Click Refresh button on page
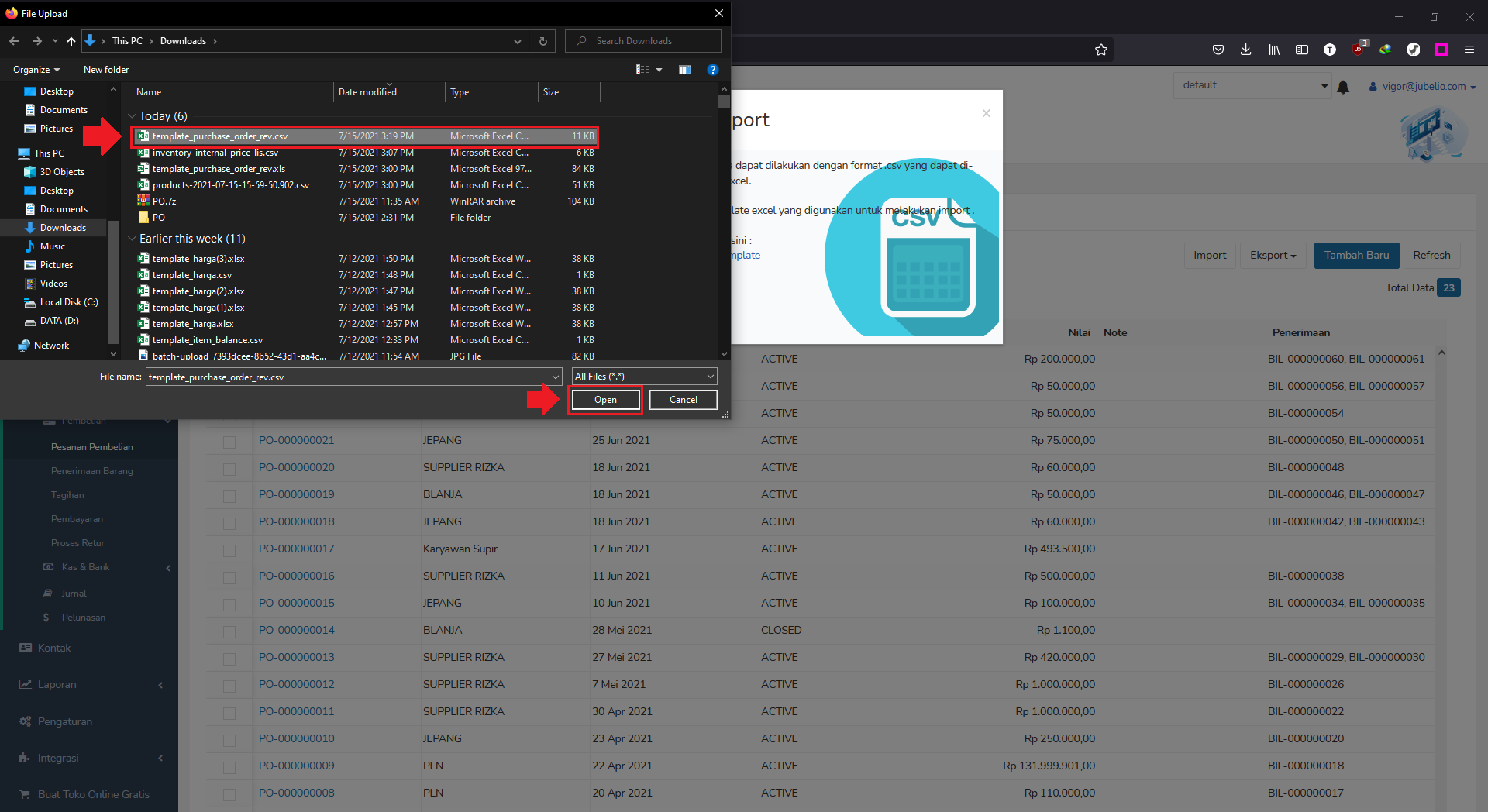1488x812 pixels. (1431, 256)
